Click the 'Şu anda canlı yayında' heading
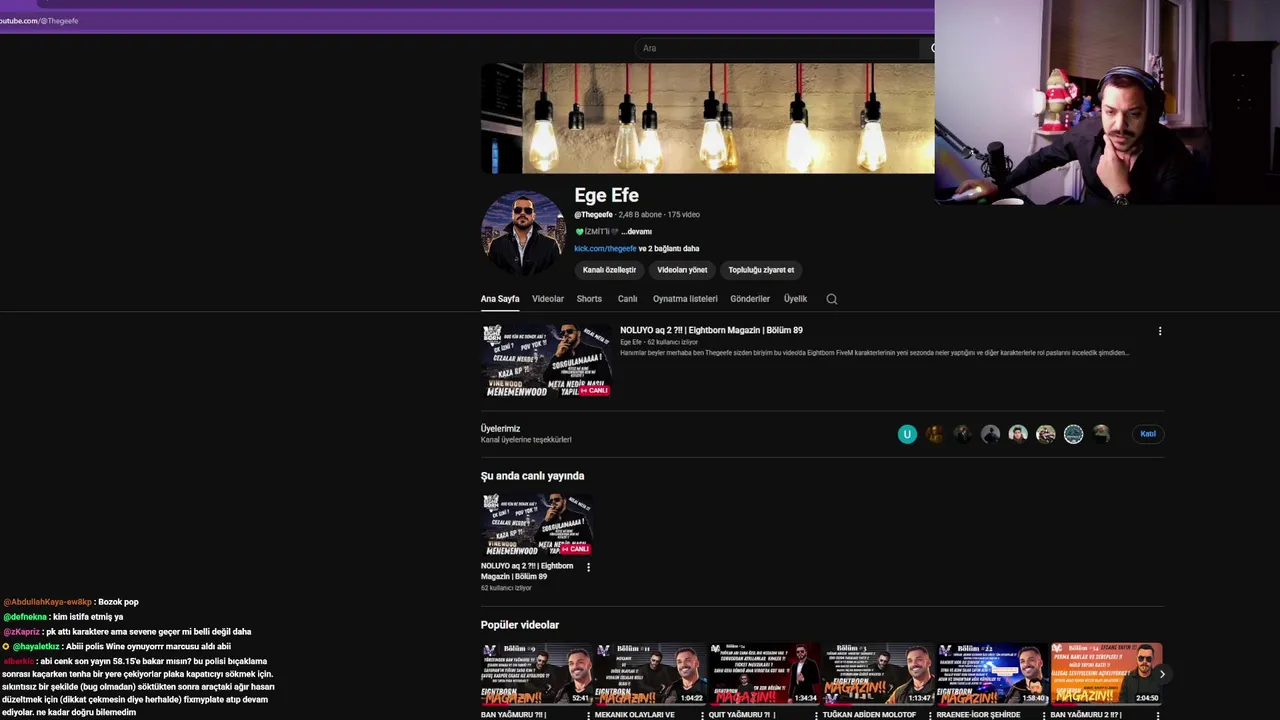This screenshot has width=1280, height=720. coord(532,476)
